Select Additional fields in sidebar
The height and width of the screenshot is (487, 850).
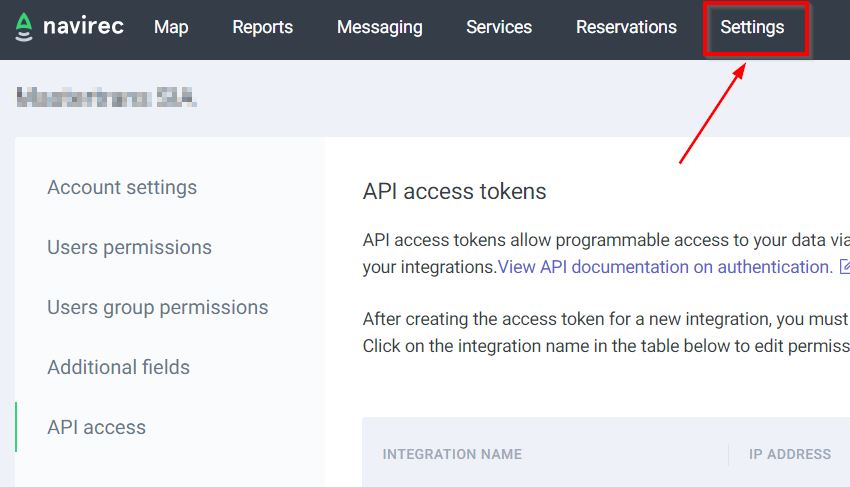pyautogui.click(x=119, y=367)
